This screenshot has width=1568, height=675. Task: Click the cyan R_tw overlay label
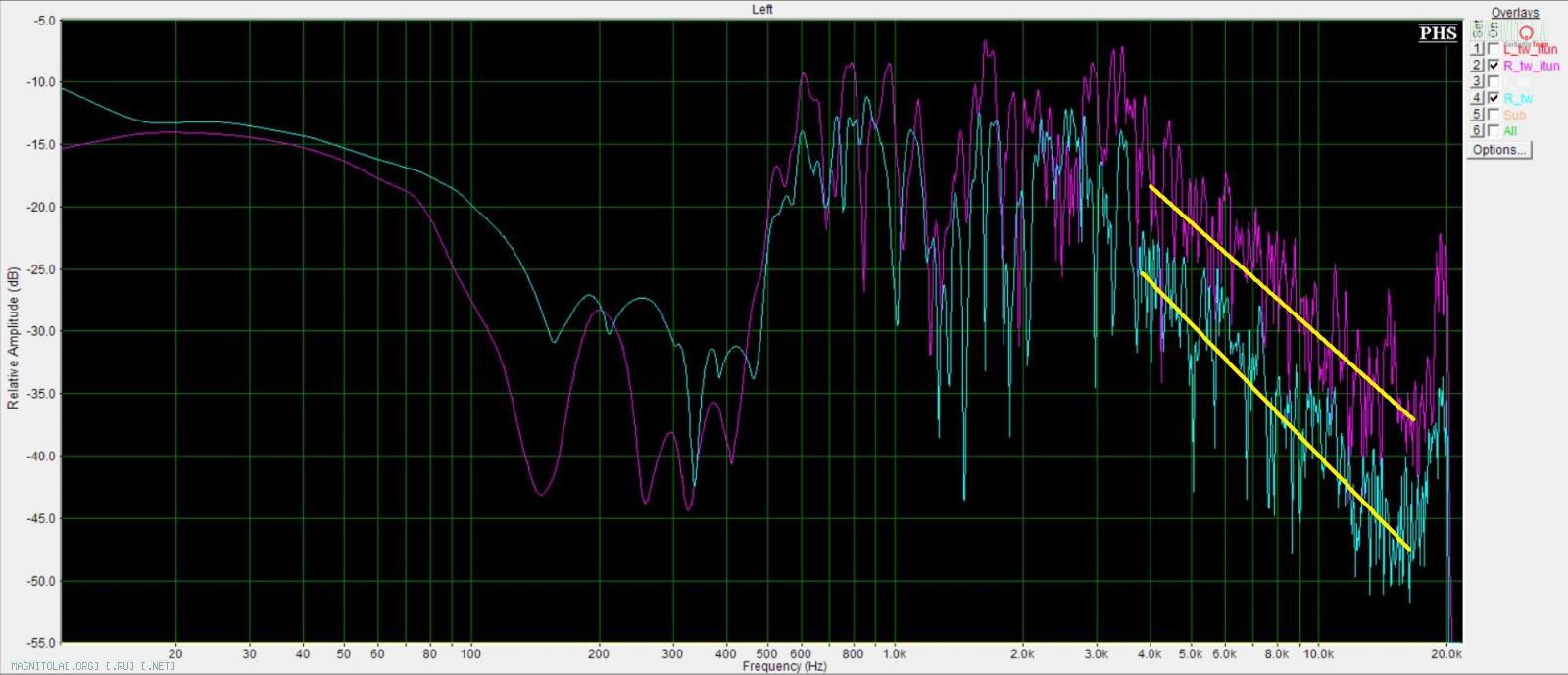coord(1518,98)
